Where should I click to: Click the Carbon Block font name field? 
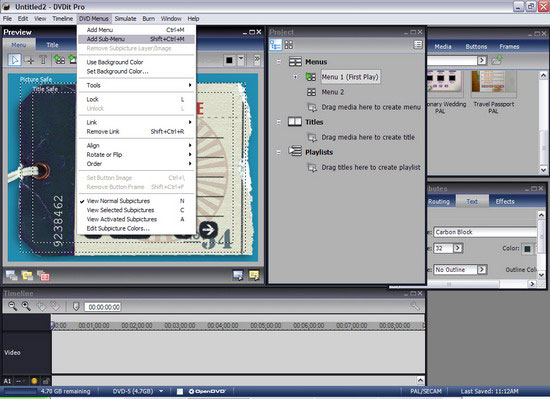click(x=485, y=232)
